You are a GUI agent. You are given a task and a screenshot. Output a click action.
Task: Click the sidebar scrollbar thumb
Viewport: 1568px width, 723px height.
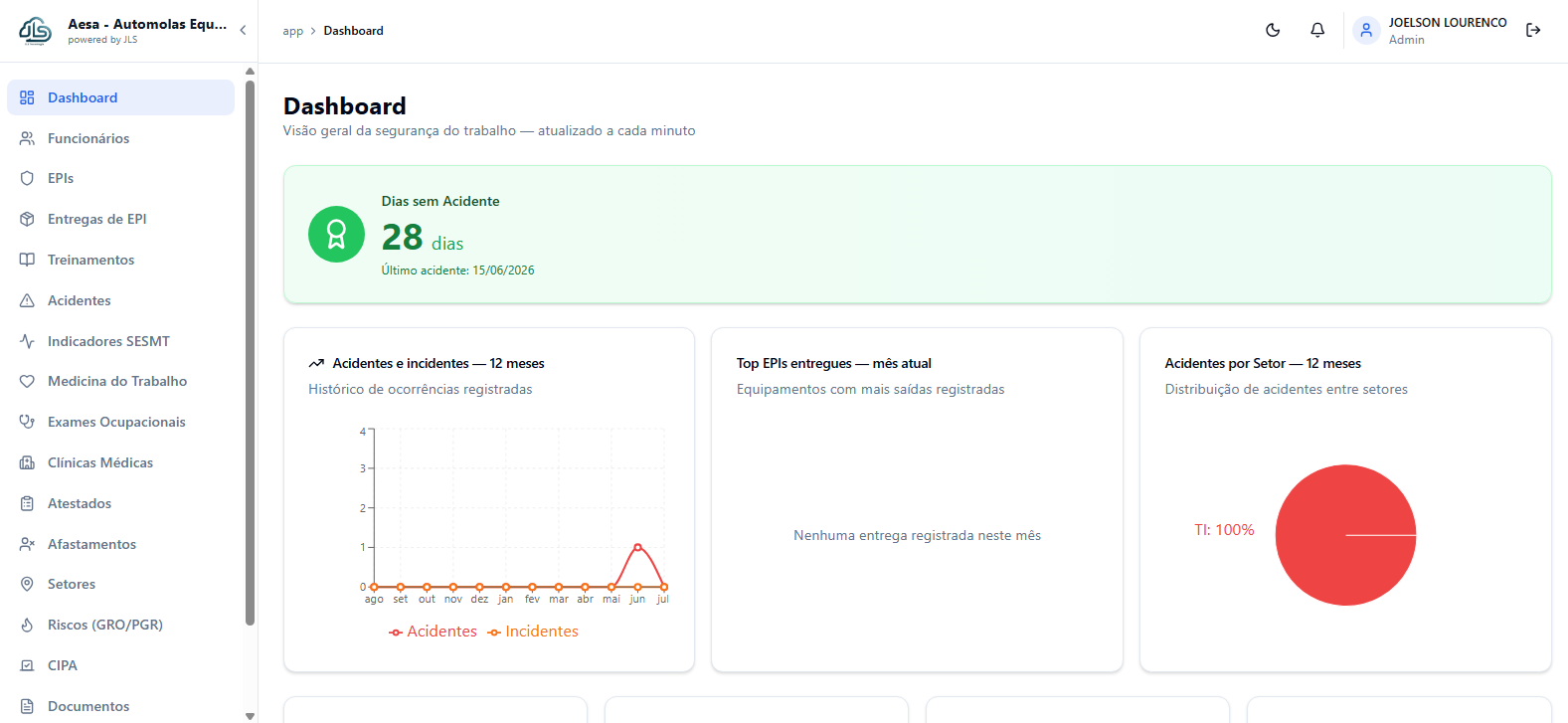pos(250,353)
